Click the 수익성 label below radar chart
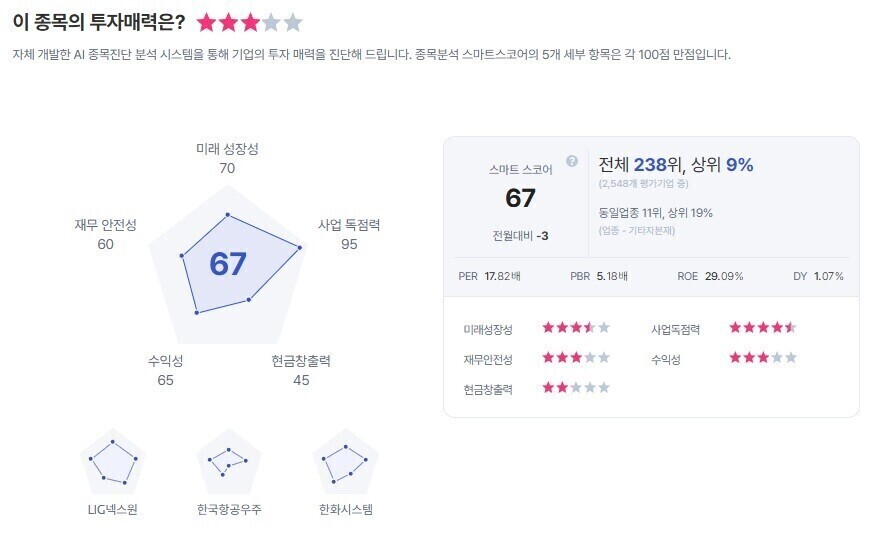The image size is (893, 538). (x=165, y=361)
